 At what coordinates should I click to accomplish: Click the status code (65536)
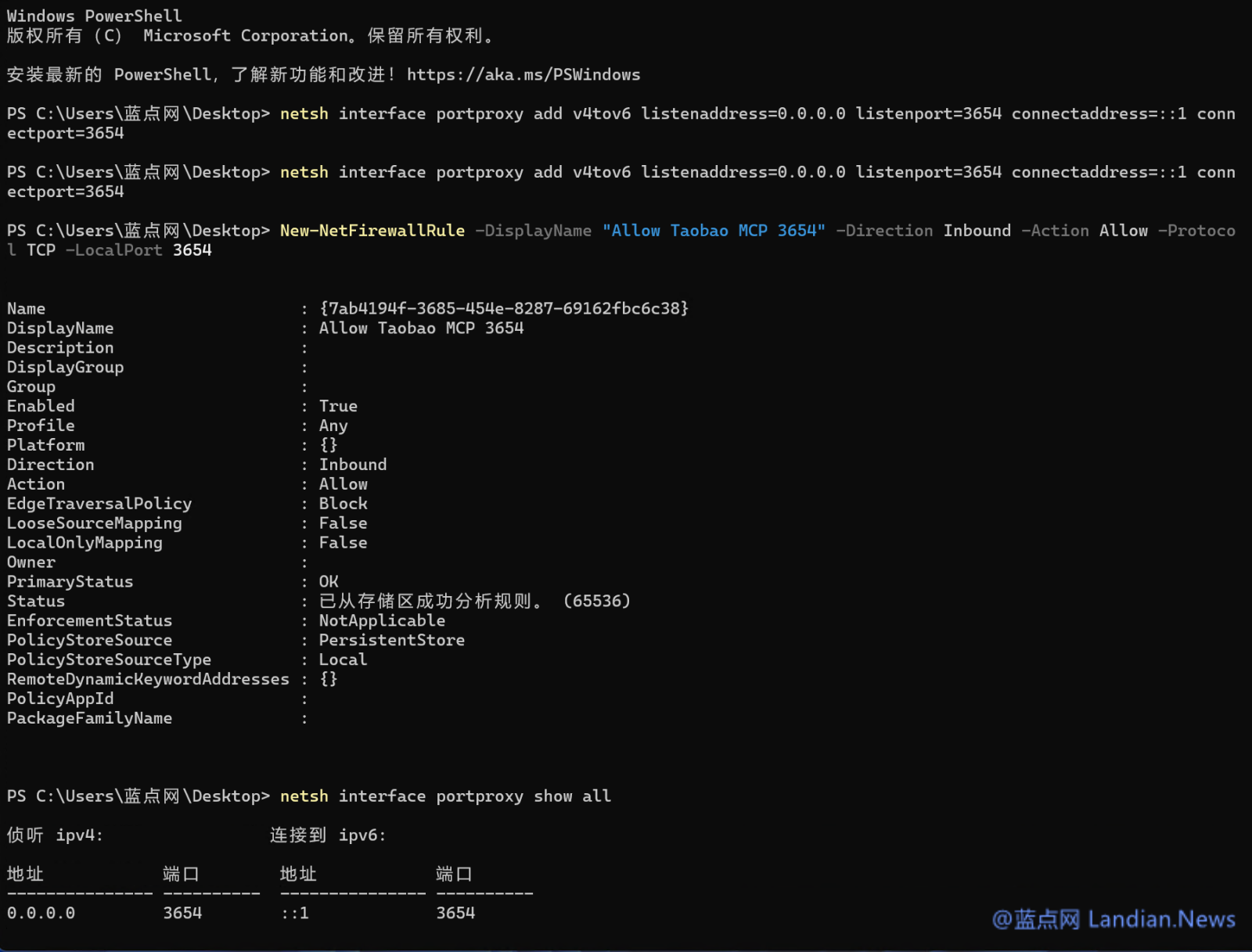(596, 602)
